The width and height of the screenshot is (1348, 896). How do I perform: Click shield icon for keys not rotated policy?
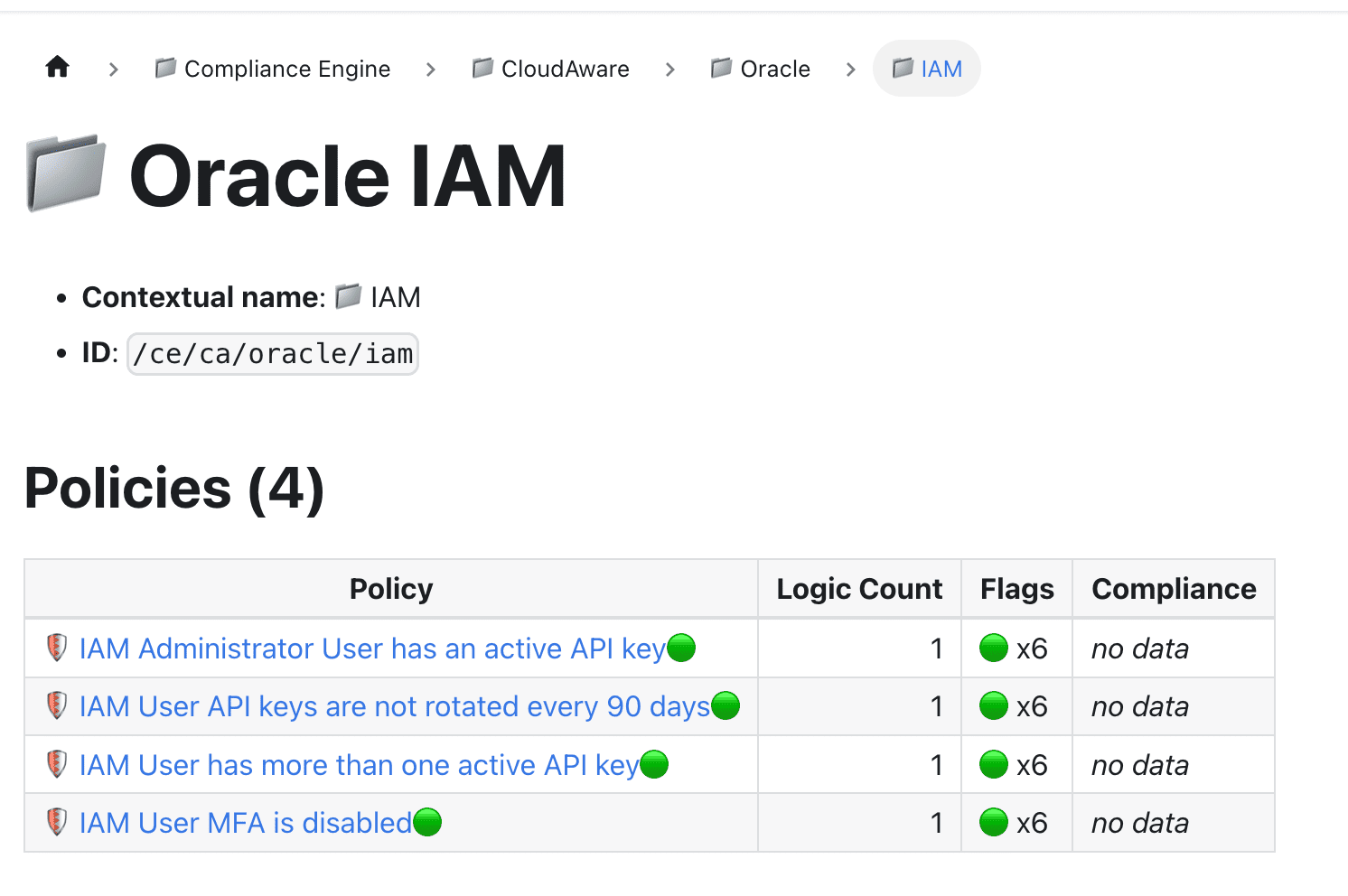57,705
